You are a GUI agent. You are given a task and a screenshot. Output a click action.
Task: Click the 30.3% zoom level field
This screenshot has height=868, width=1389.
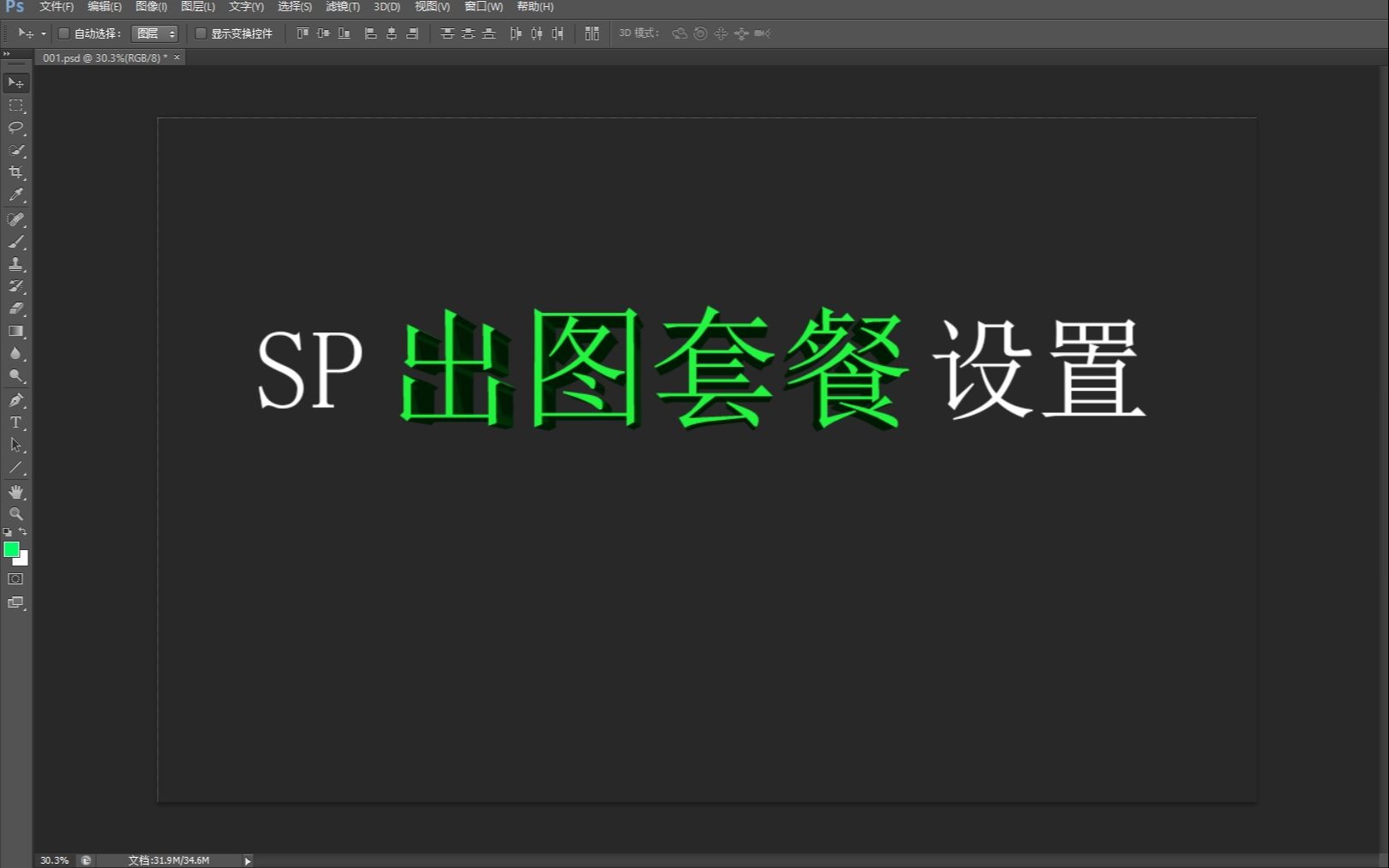[54, 860]
